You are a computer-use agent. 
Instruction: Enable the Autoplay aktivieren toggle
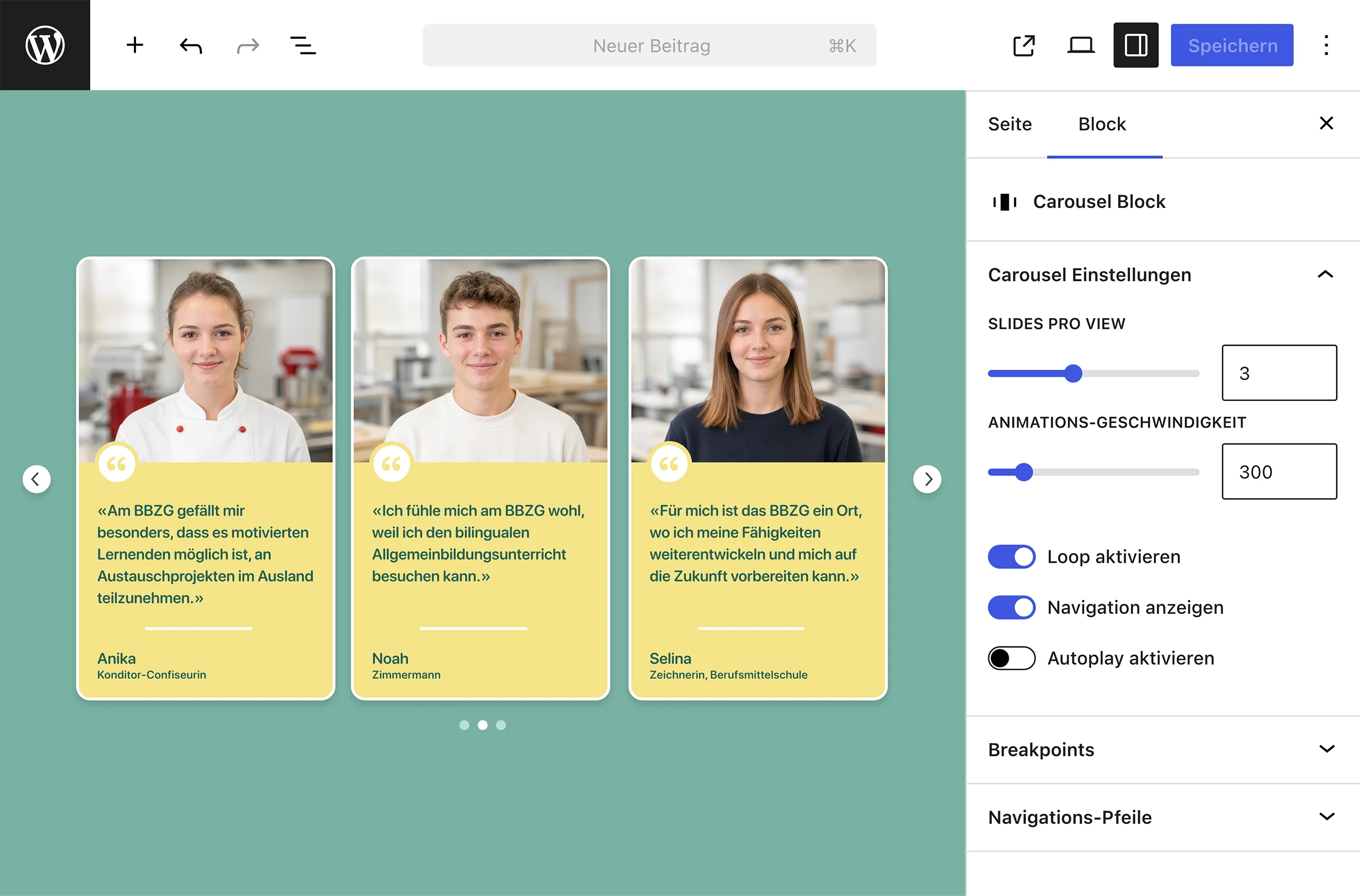click(x=1011, y=658)
